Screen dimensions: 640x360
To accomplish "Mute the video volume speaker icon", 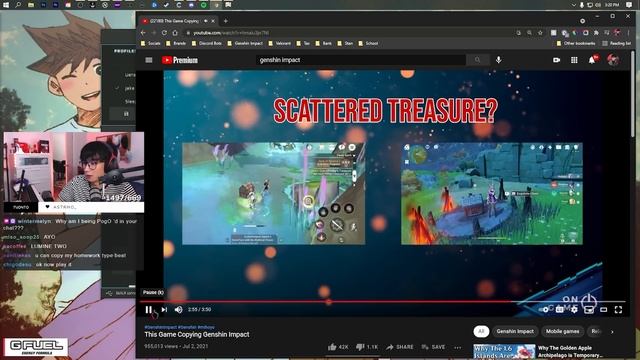I will coord(178,310).
